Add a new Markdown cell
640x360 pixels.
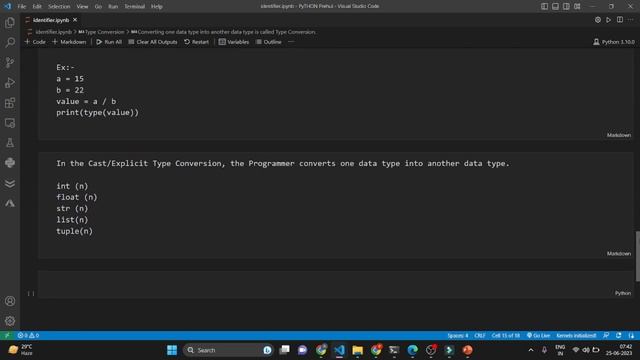click(x=69, y=42)
